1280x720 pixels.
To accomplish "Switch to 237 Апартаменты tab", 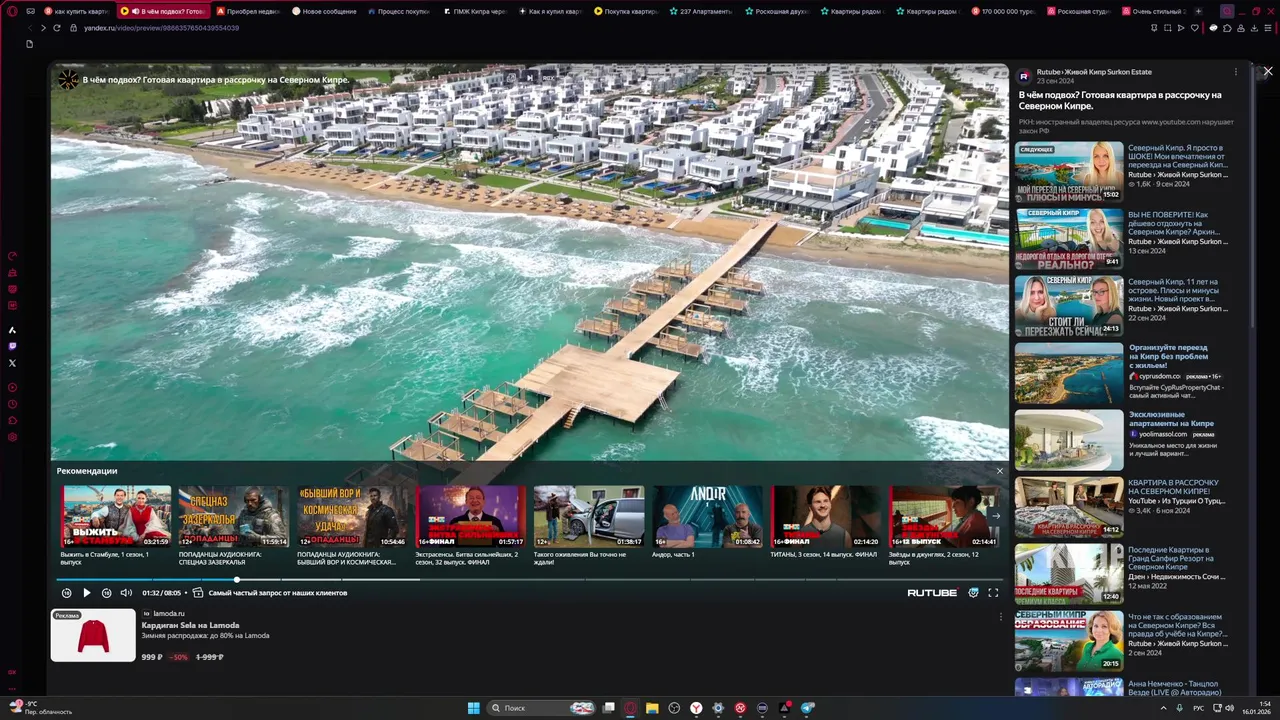I will [x=702, y=11].
